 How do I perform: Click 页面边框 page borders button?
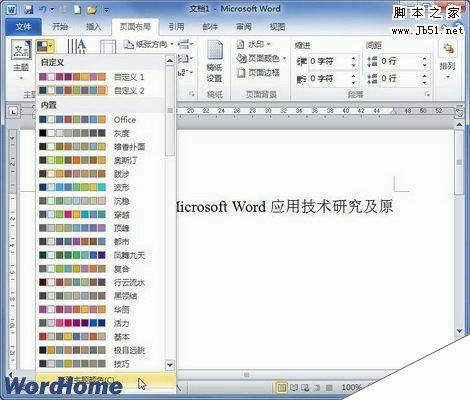tap(258, 72)
